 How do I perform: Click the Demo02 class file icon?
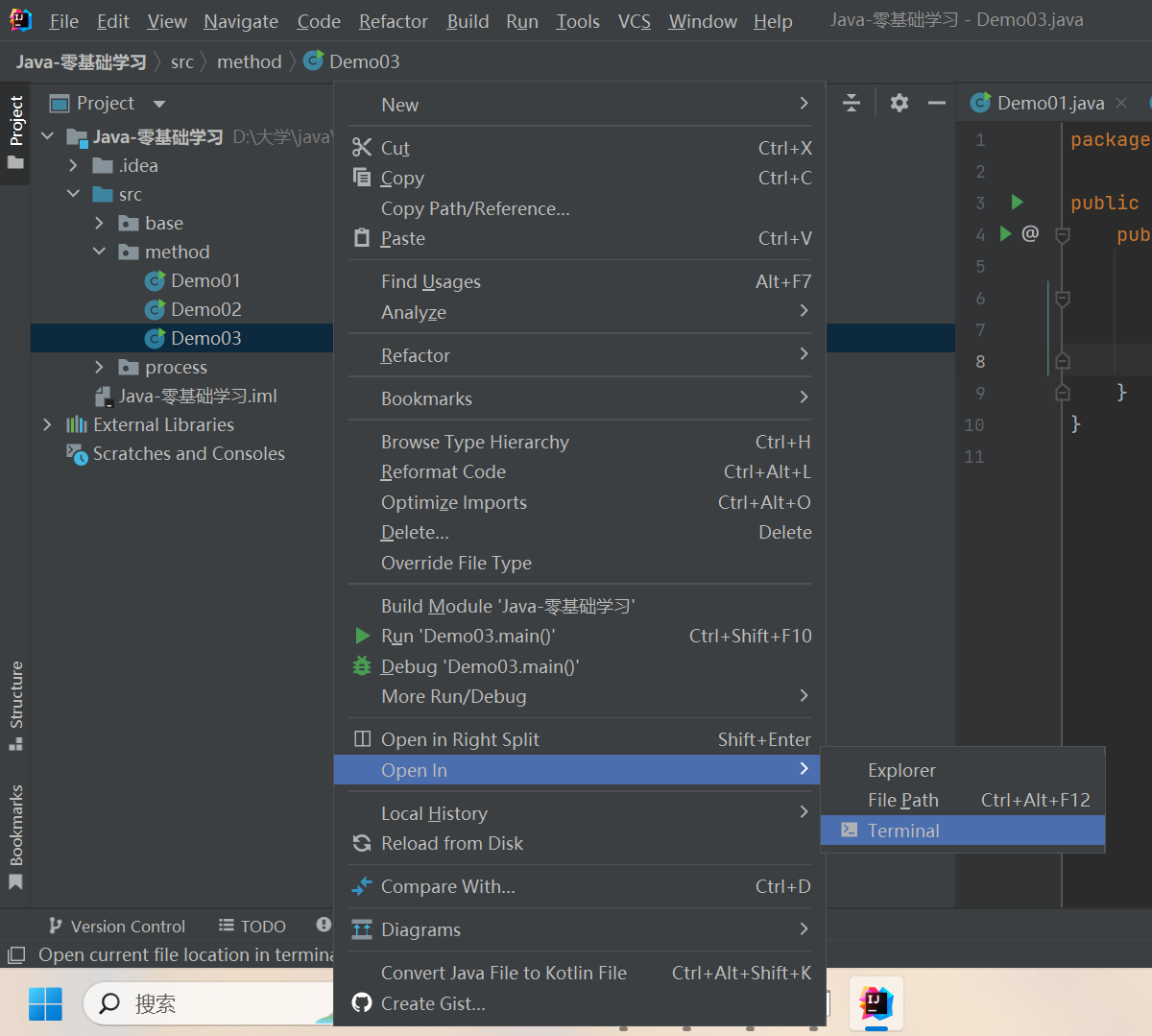(x=155, y=309)
